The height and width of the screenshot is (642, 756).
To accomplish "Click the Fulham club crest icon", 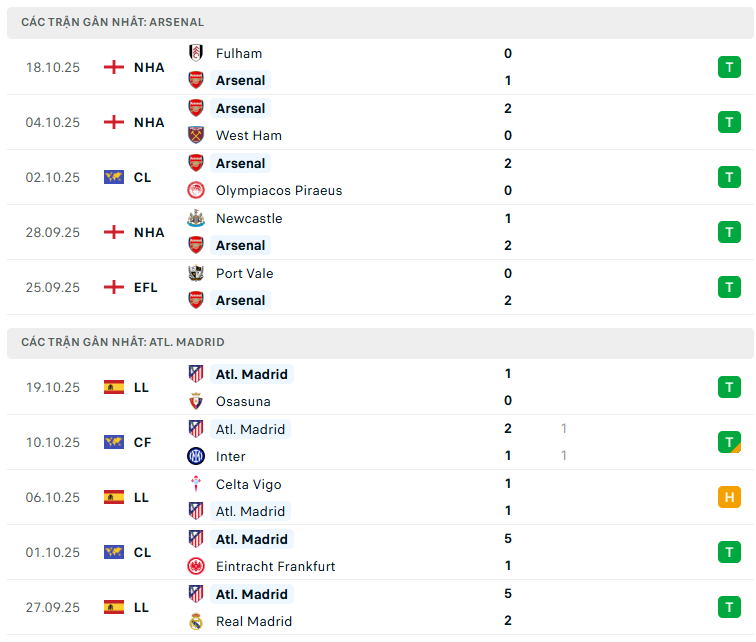I will pyautogui.click(x=196, y=53).
